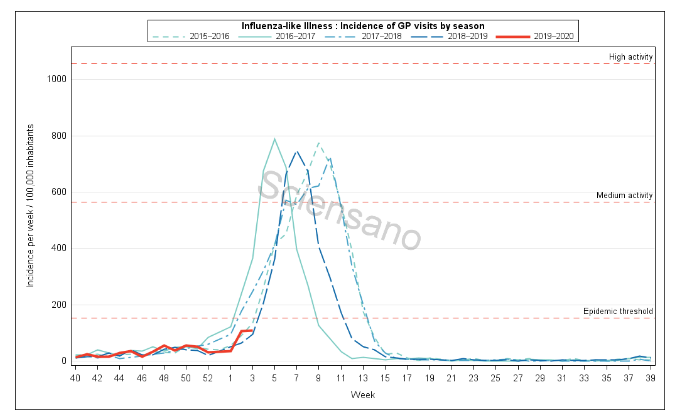
Task: Click the 400 y-axis tick label
Action: (x=57, y=248)
